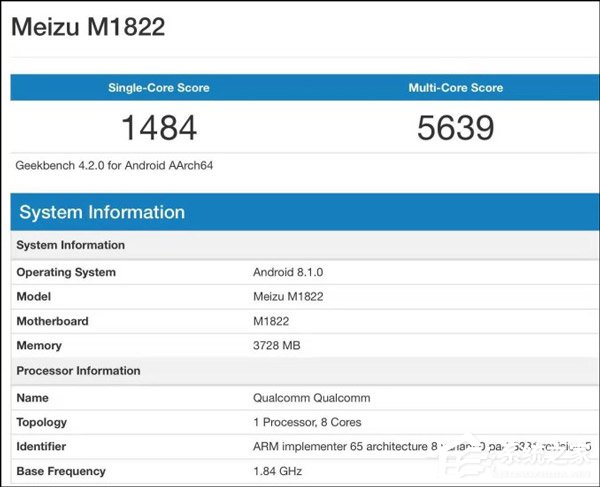Click the Base Frequency row label
This screenshot has width=600, height=487.
pos(61,471)
